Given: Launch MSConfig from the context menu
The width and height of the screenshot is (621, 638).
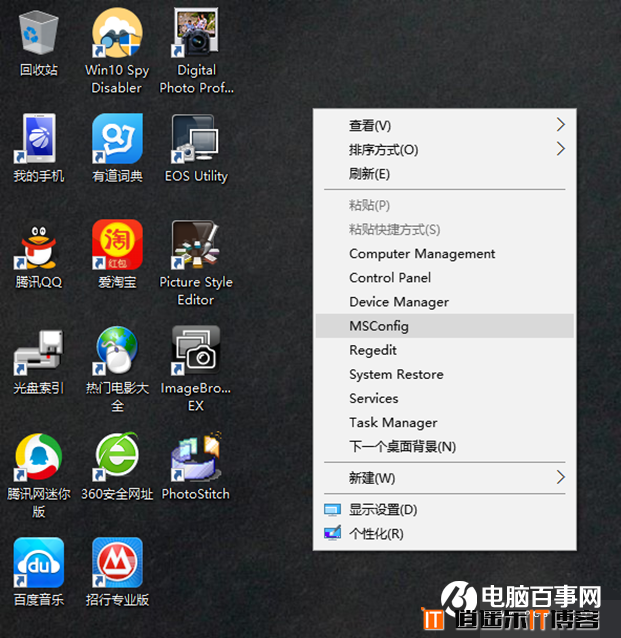Looking at the screenshot, I should tap(444, 326).
